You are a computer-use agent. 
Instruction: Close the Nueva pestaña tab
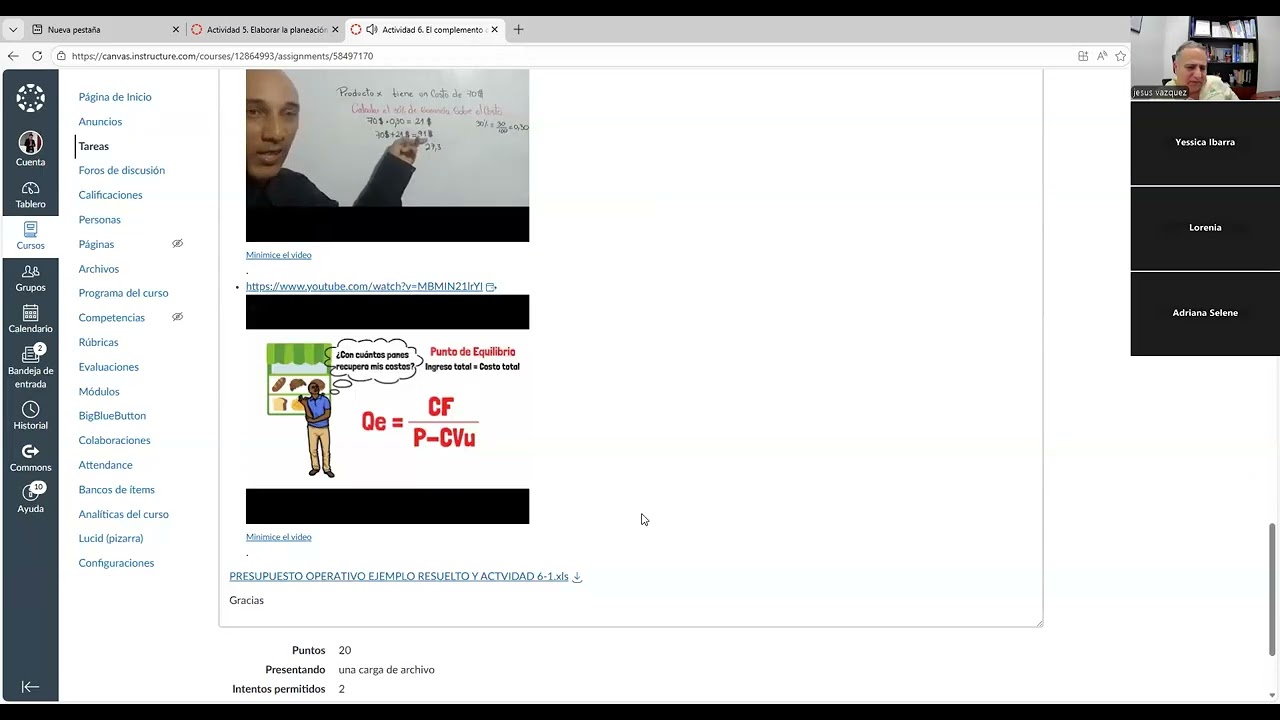(176, 30)
